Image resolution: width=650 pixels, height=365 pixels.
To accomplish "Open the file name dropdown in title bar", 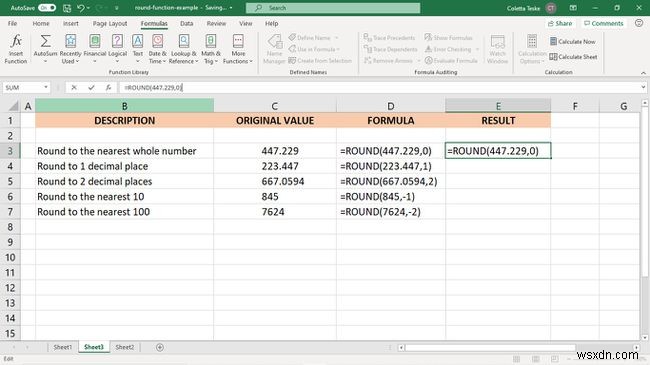I will (x=231, y=8).
